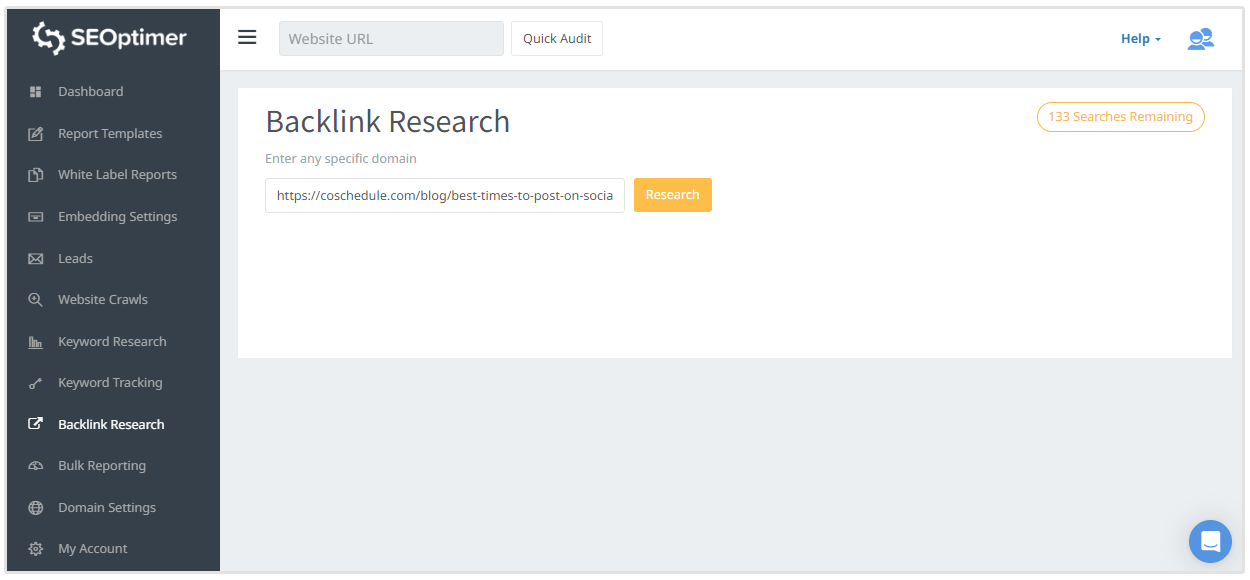This screenshot has height=580, width=1250.
Task: Click the White Label Reports icon
Action: 36,175
